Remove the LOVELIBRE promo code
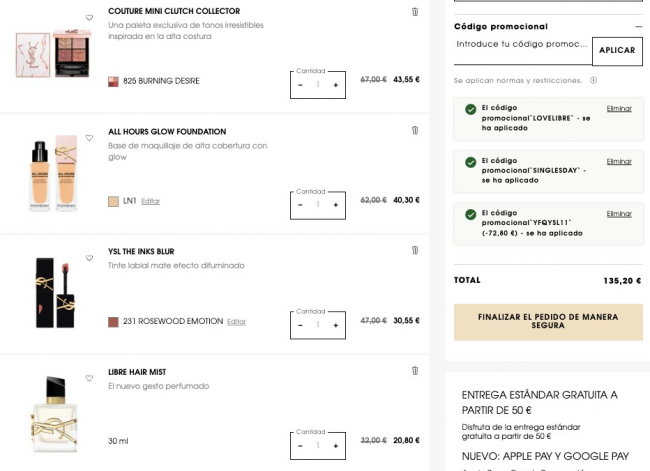This screenshot has width=650, height=471. pos(619,108)
